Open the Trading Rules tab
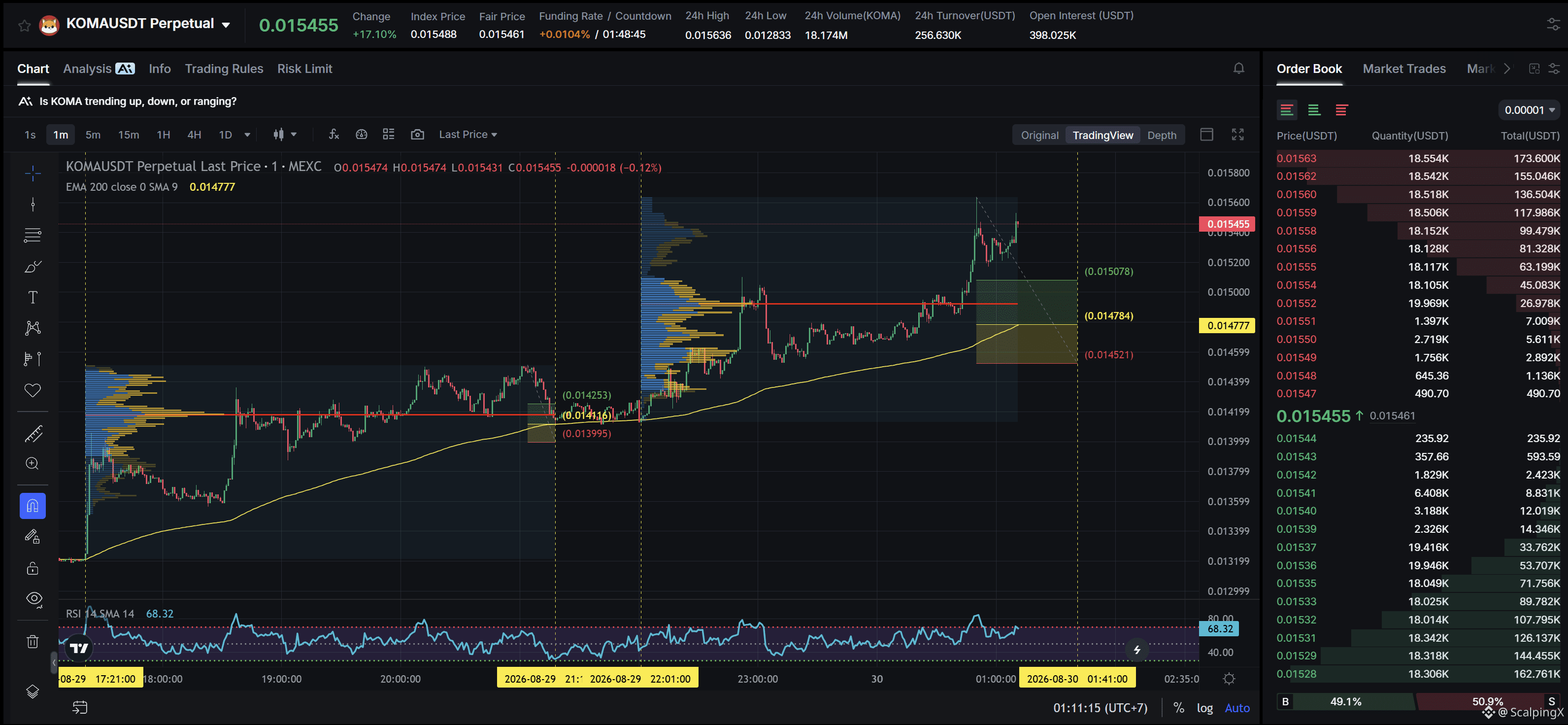Screen dimensions: 1568x725 224,69
